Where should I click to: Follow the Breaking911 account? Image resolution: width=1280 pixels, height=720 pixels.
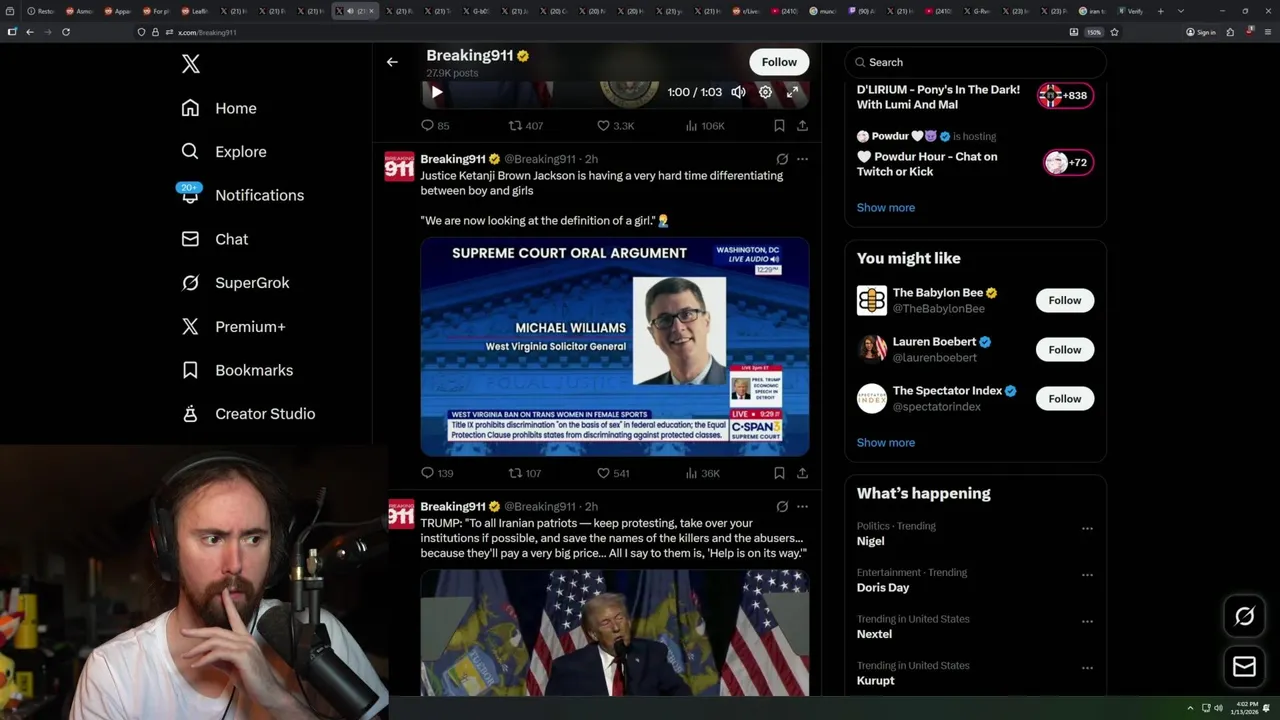click(x=779, y=62)
